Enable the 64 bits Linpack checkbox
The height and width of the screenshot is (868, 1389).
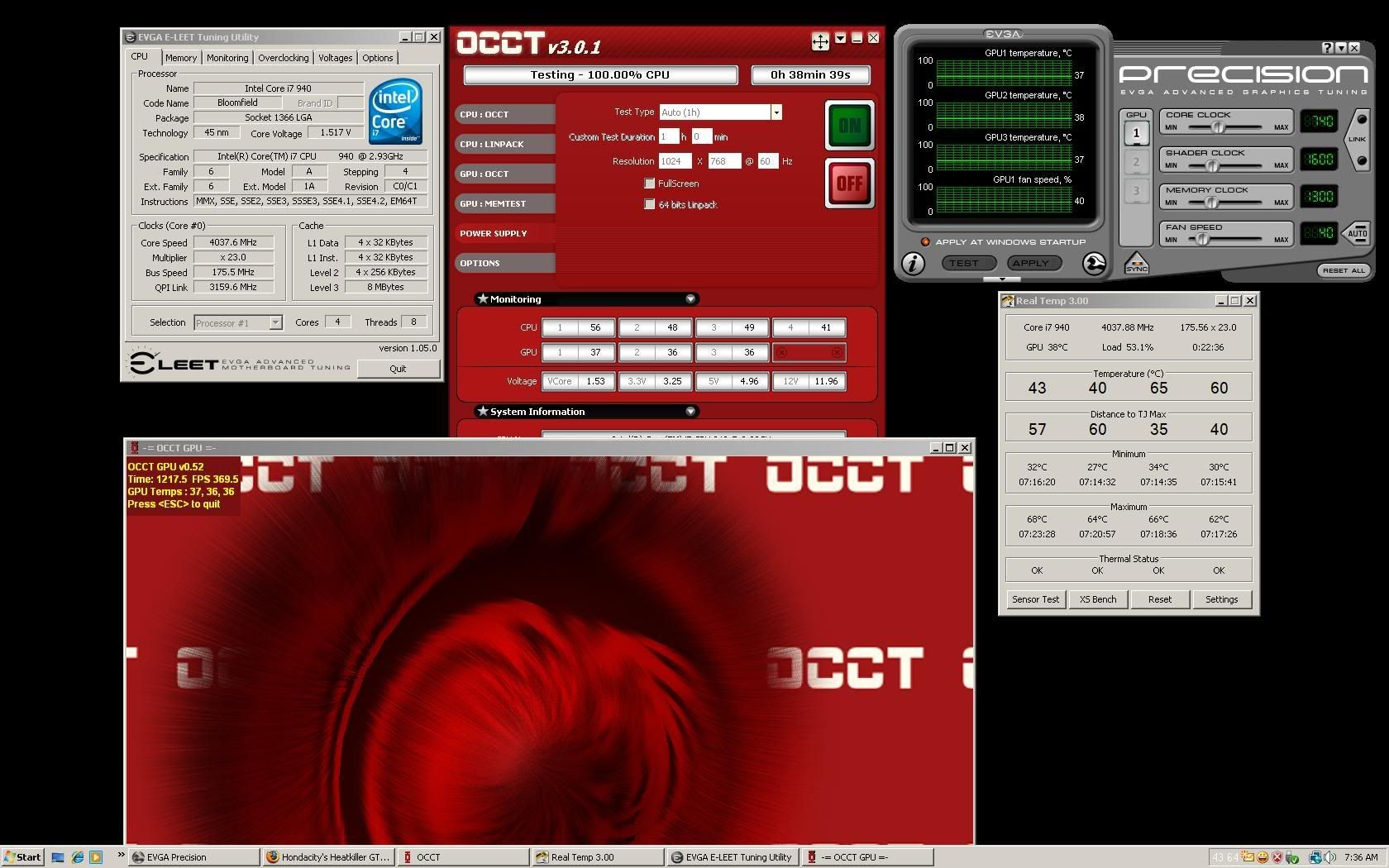[x=650, y=204]
